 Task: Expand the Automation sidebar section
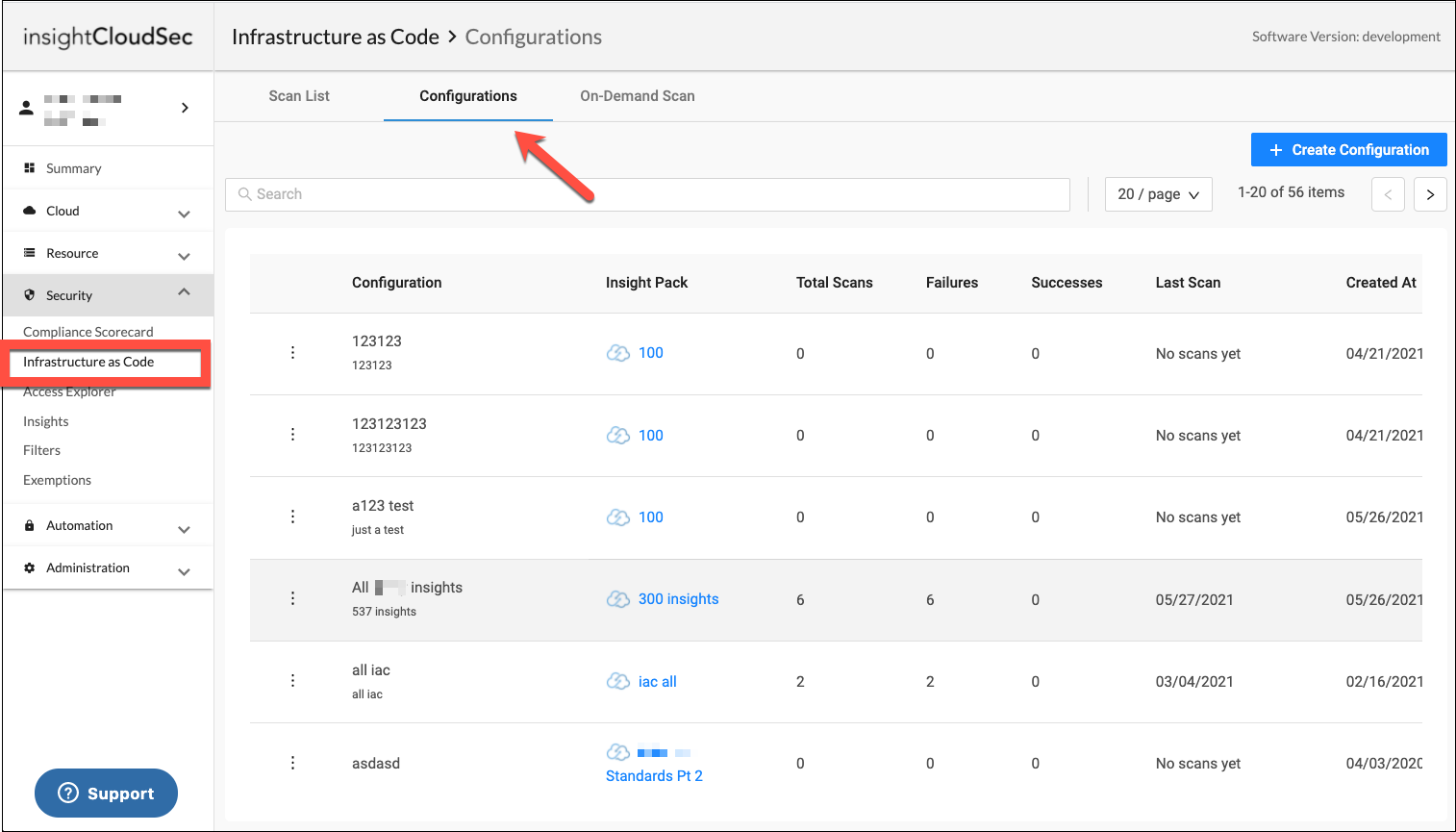click(184, 528)
